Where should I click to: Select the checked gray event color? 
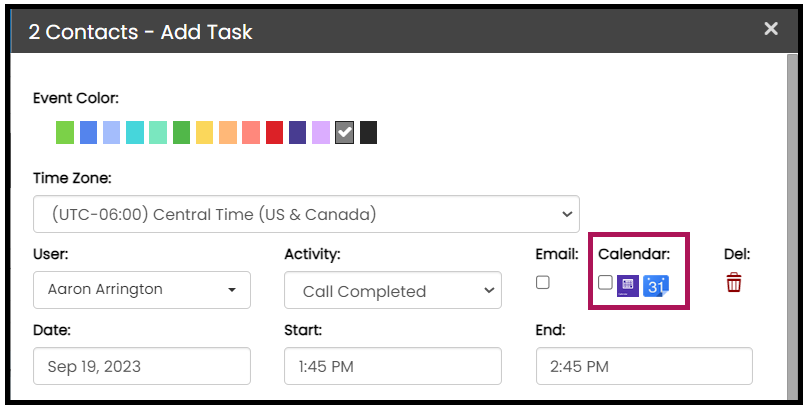[345, 133]
